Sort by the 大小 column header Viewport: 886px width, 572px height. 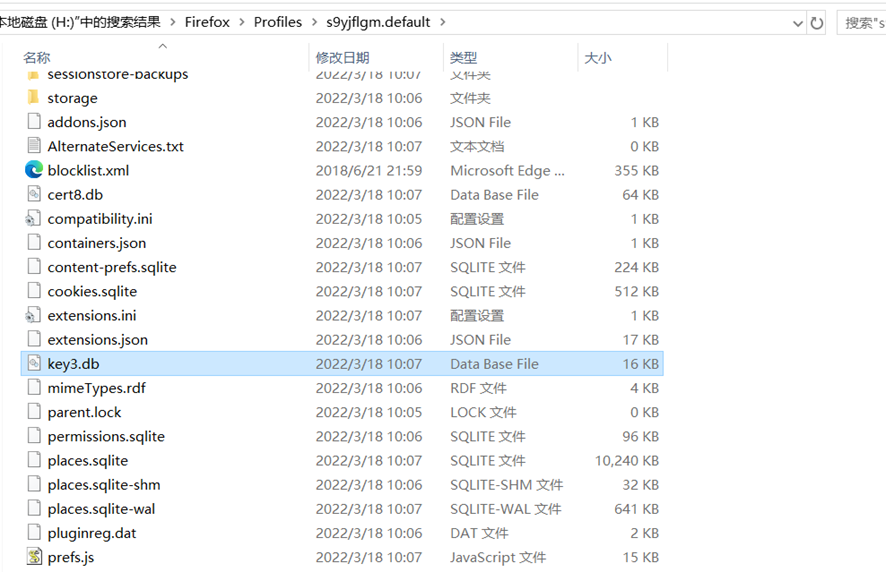click(x=597, y=58)
